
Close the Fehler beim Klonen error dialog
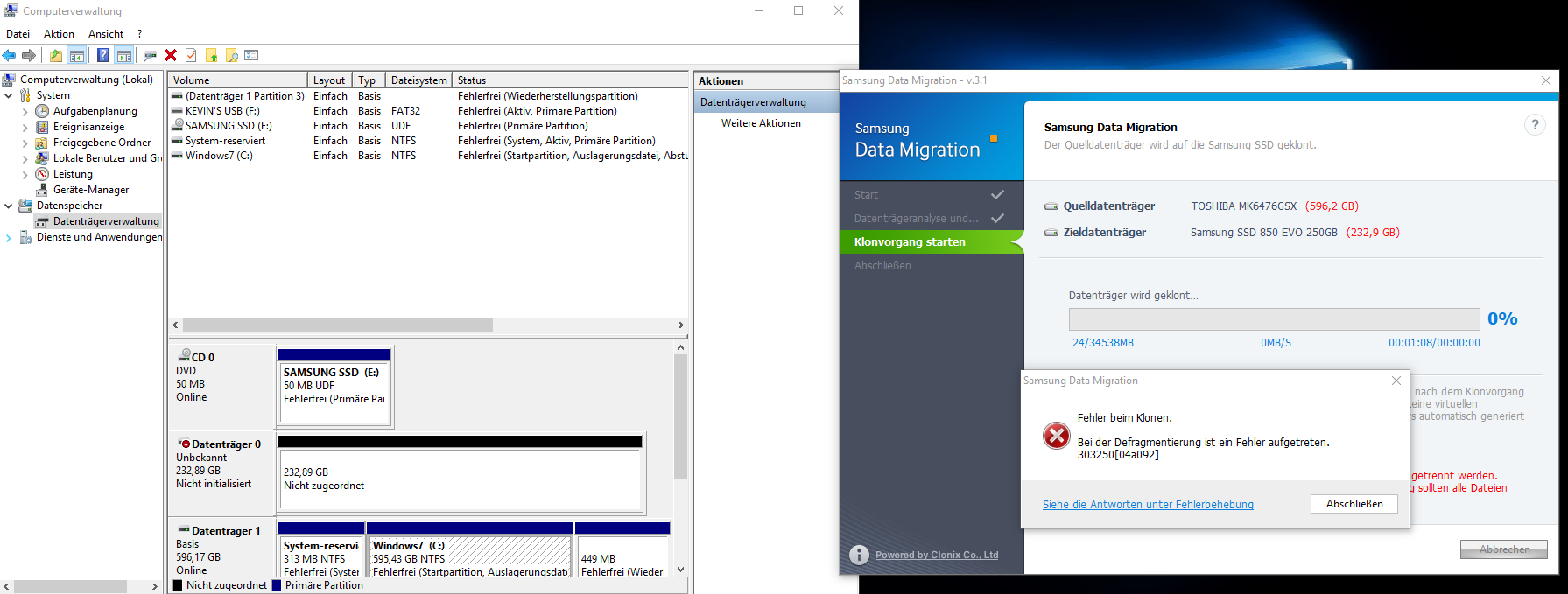click(x=1396, y=381)
